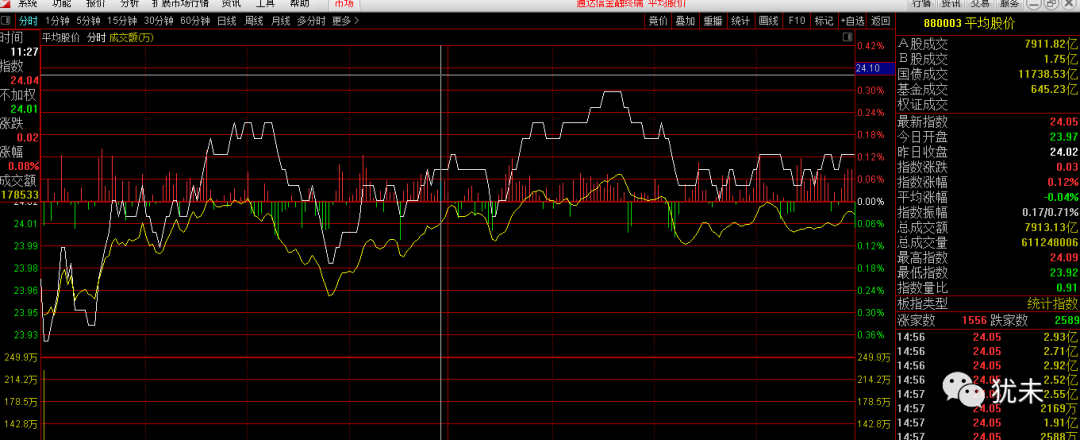Click the 权证成交 row label
This screenshot has width=1080, height=440.
pyautogui.click(x=922, y=105)
